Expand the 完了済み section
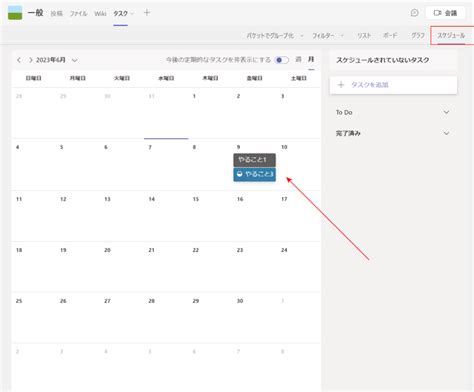This screenshot has height=392, width=474. click(x=393, y=133)
